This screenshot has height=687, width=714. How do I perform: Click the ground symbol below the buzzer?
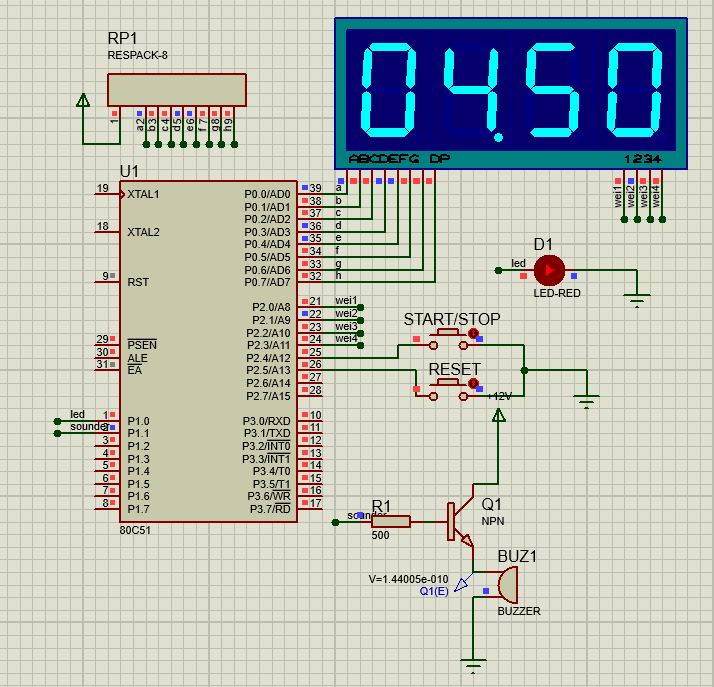point(473,666)
